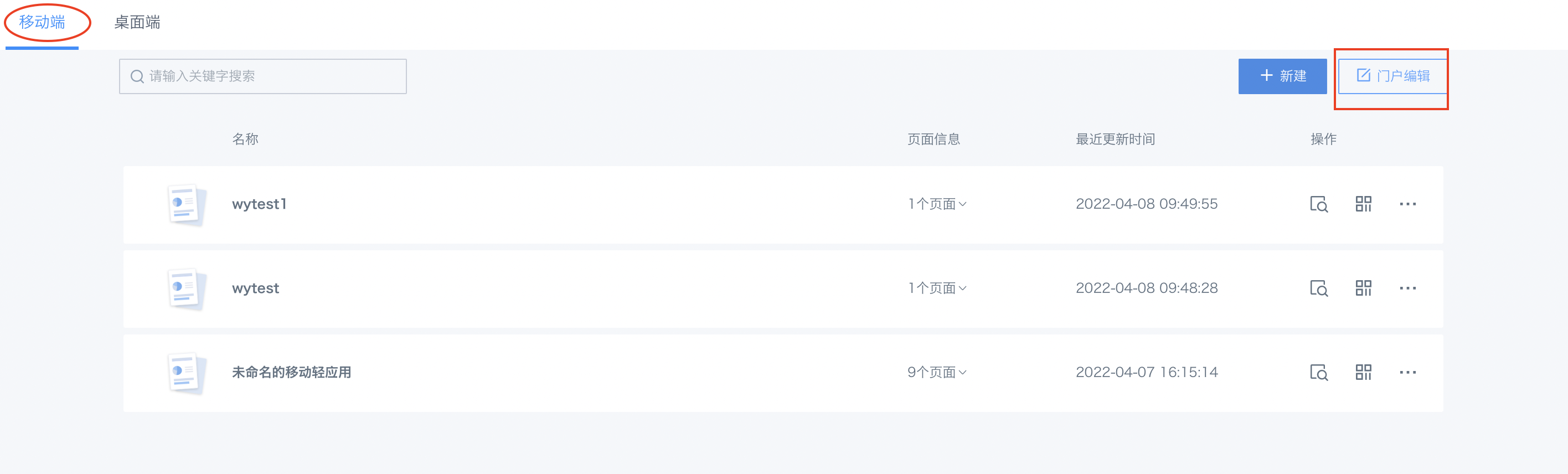Screen dimensions: 1568x474
Task: Click the wytest application name
Action: pyautogui.click(x=255, y=288)
